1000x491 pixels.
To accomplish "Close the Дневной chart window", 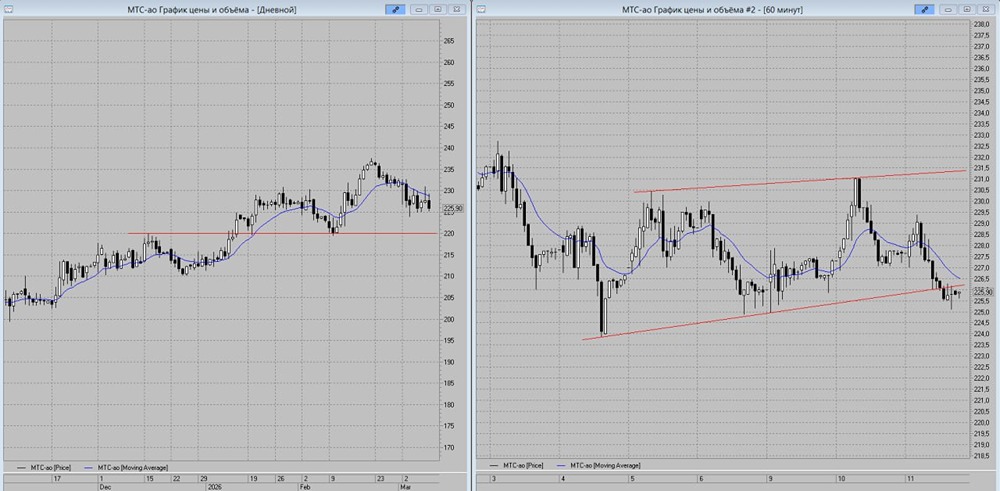I will [x=455, y=10].
